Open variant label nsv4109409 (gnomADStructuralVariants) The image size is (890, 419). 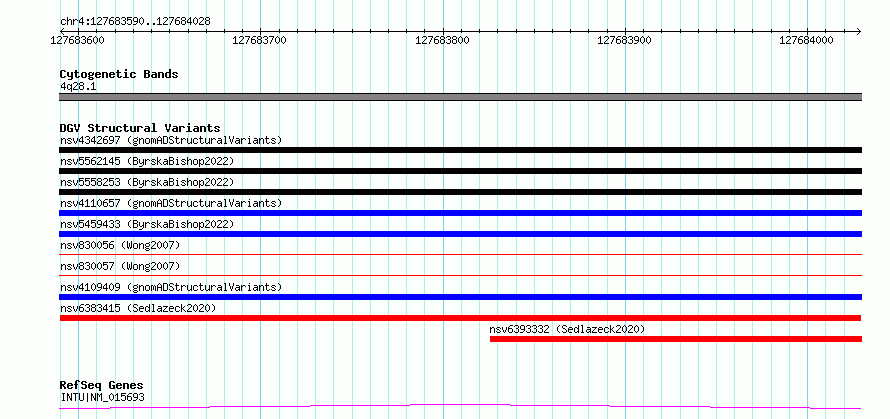click(x=171, y=287)
